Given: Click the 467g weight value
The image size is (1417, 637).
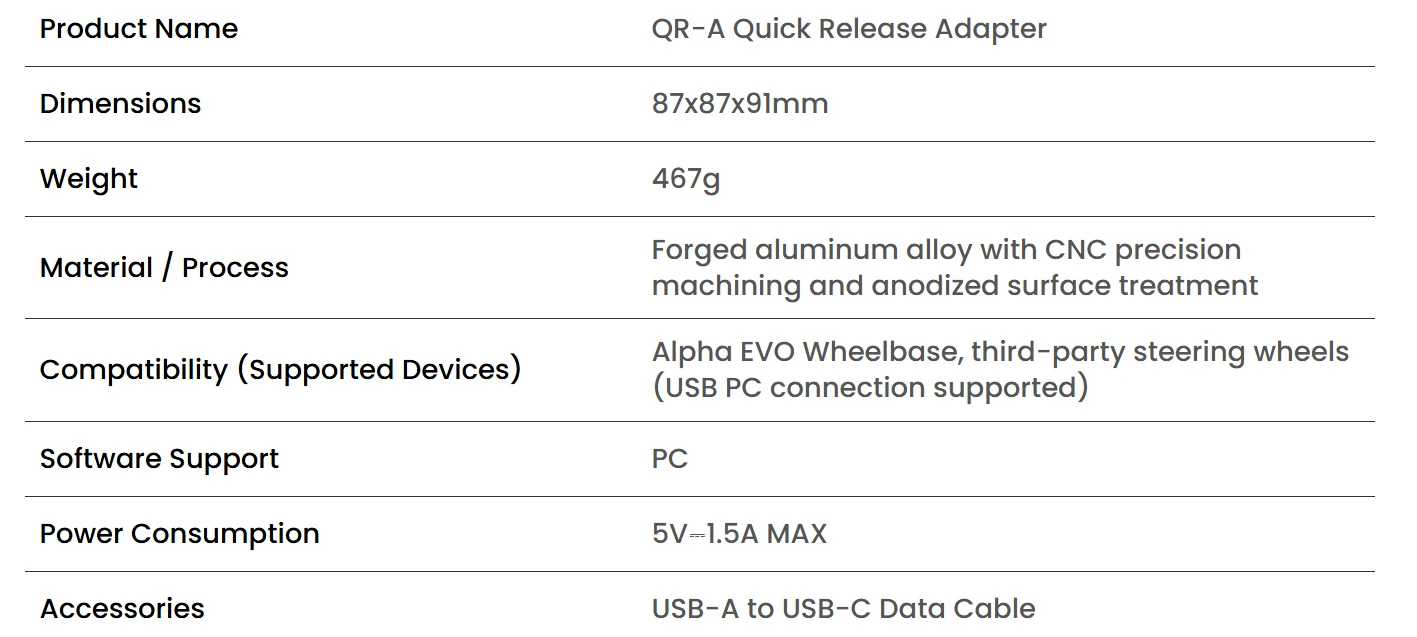Looking at the screenshot, I should pyautogui.click(x=685, y=179).
